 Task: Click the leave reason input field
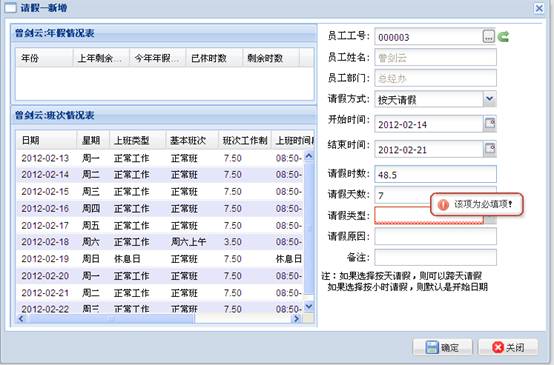click(435, 236)
